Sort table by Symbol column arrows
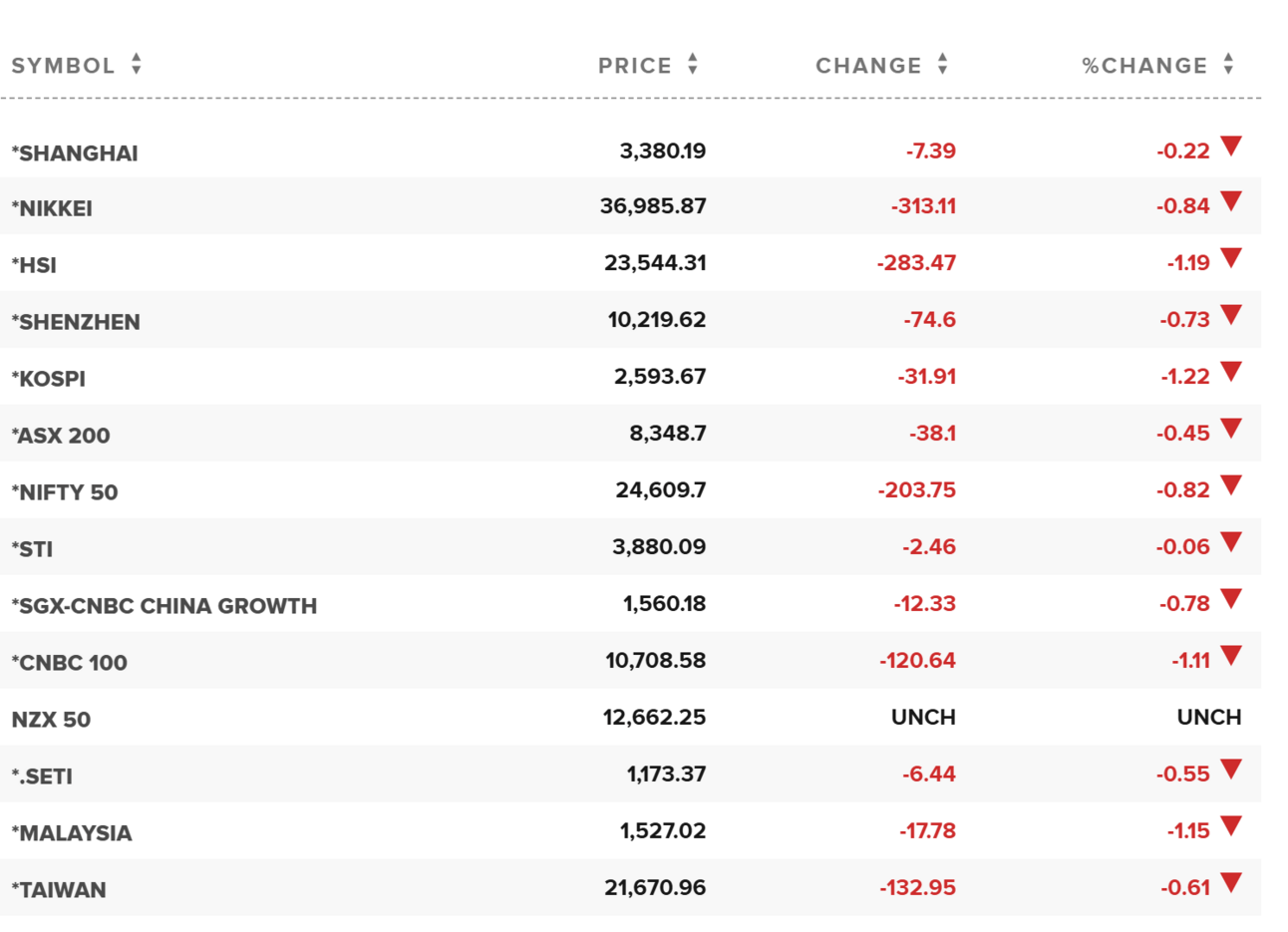The height and width of the screenshot is (932, 1288). (x=137, y=65)
